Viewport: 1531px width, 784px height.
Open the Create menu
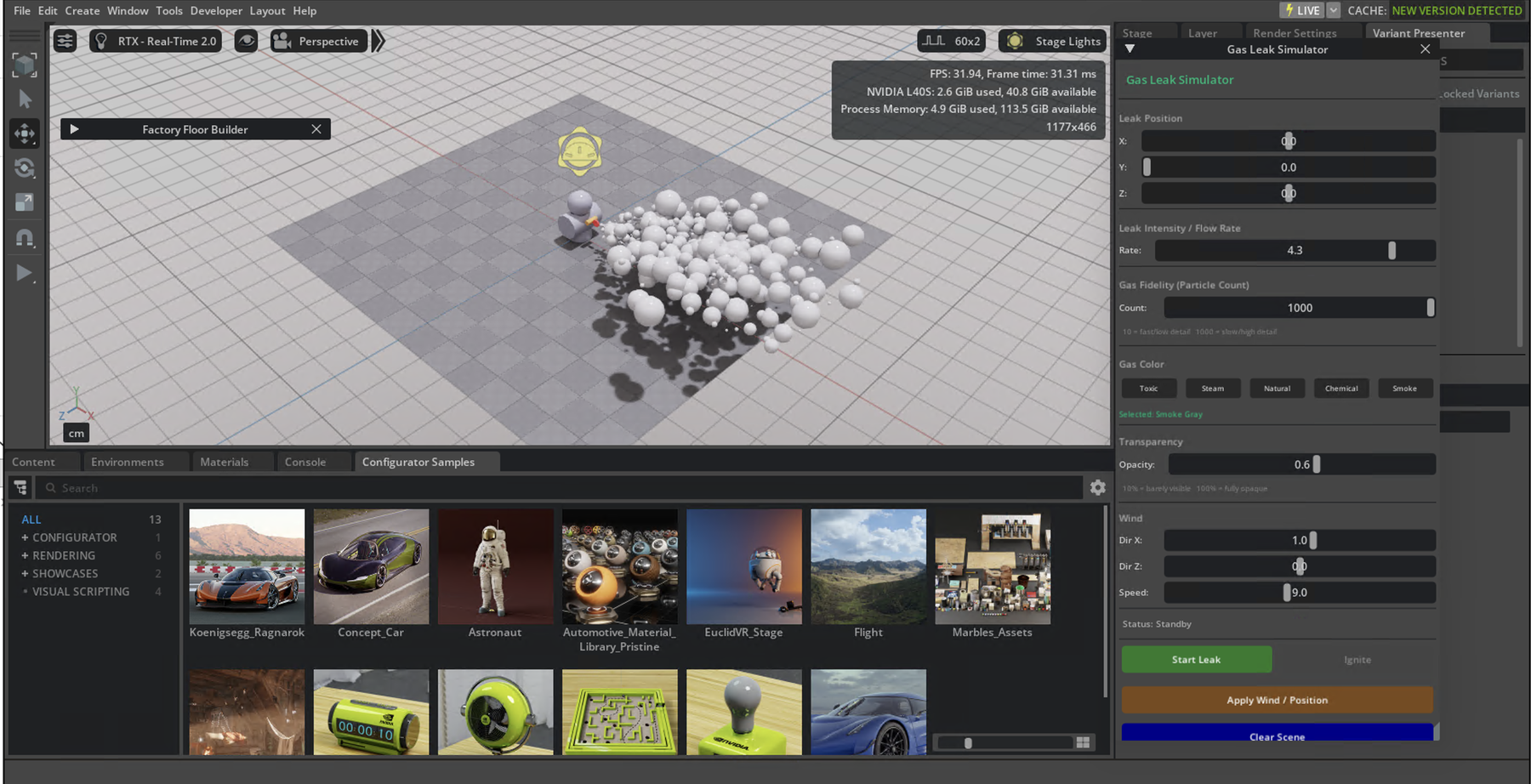pos(83,10)
